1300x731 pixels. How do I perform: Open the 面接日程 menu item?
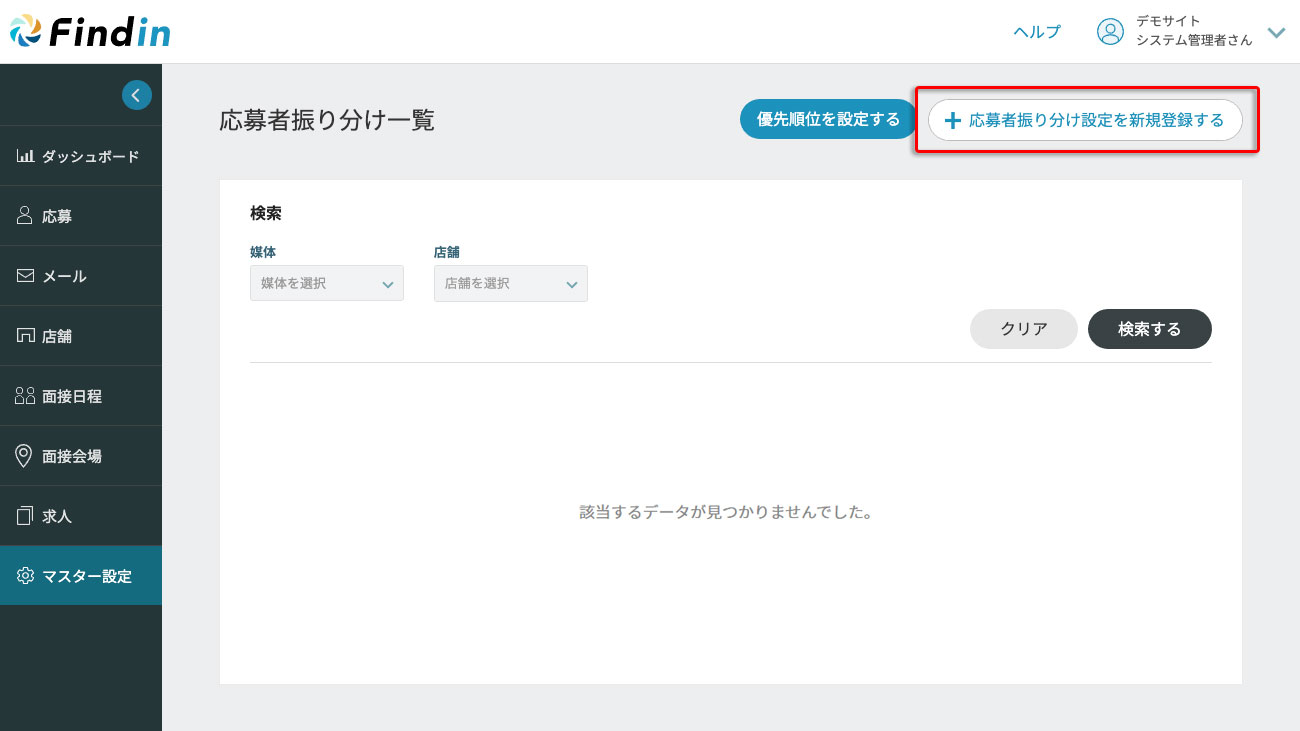click(x=72, y=396)
